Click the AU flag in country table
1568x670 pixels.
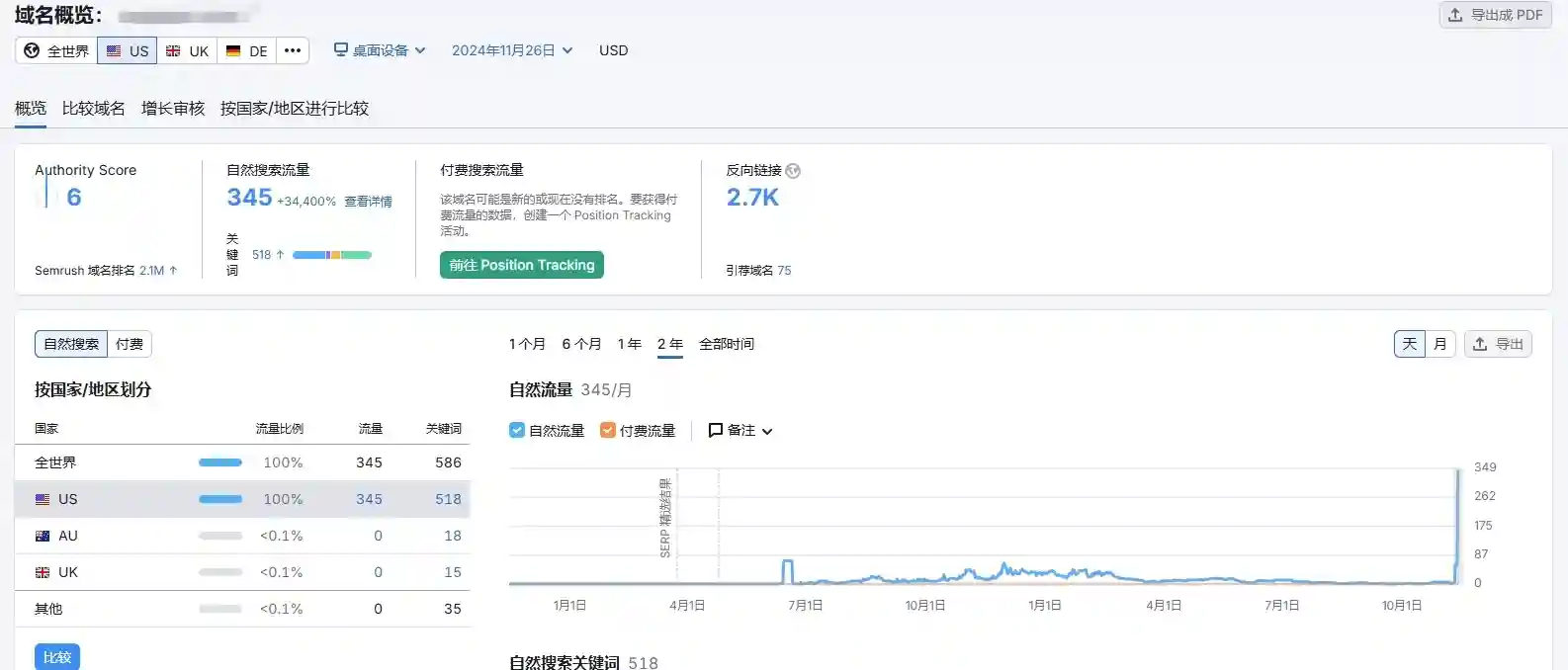pyautogui.click(x=43, y=536)
